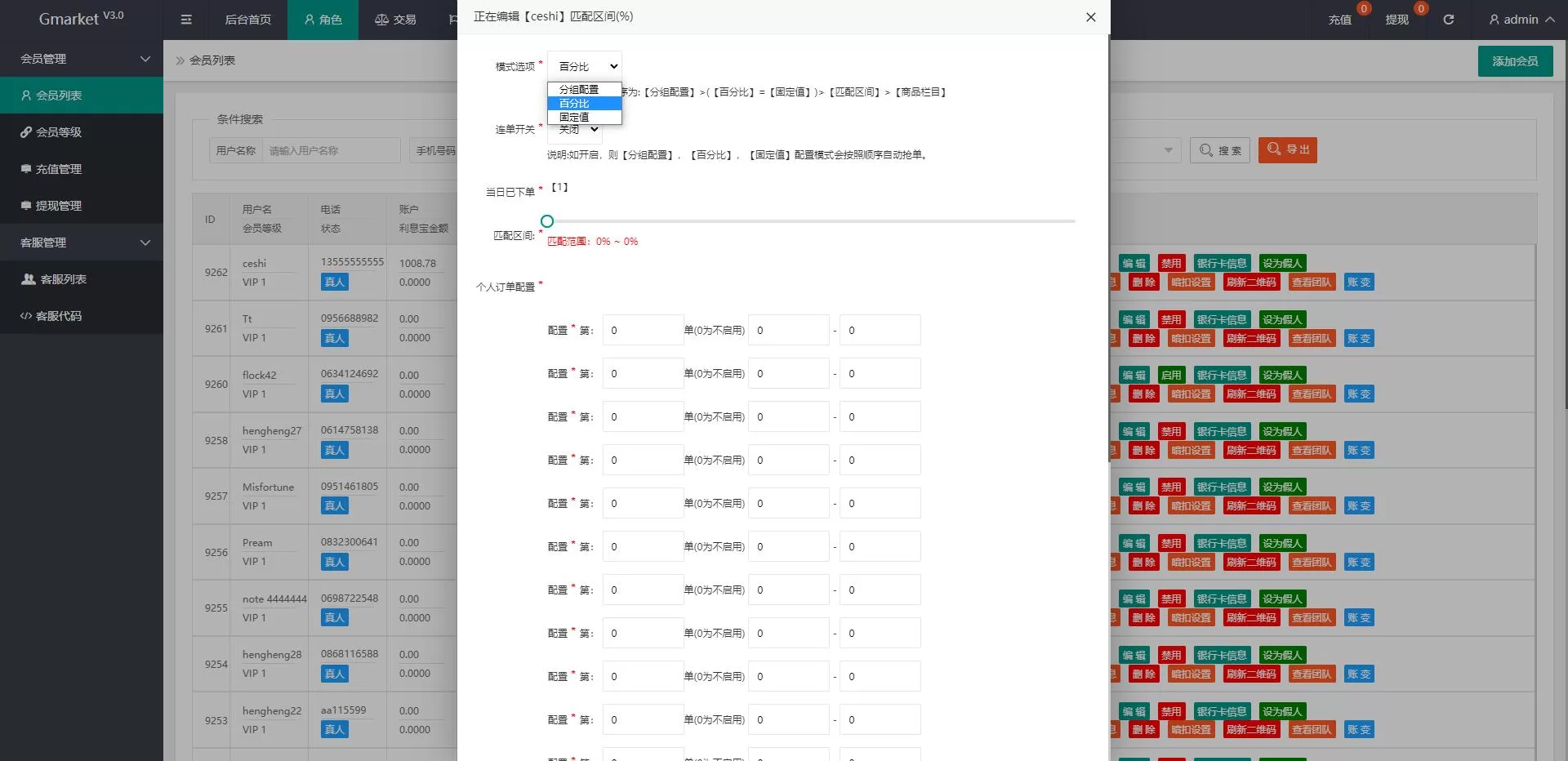Collapse the 会员管理 sidebar group
The height and width of the screenshot is (761, 1568).
click(x=82, y=59)
